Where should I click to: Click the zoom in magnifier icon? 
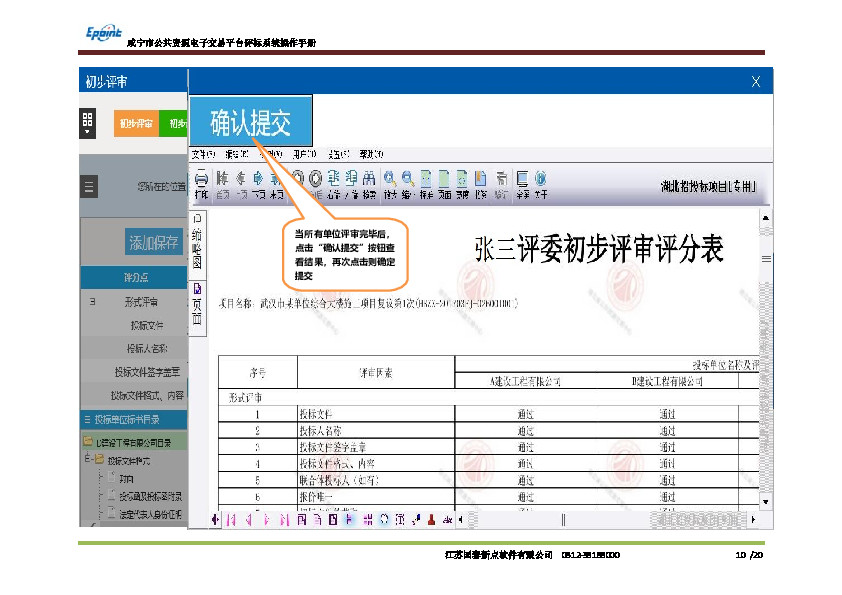[390, 181]
